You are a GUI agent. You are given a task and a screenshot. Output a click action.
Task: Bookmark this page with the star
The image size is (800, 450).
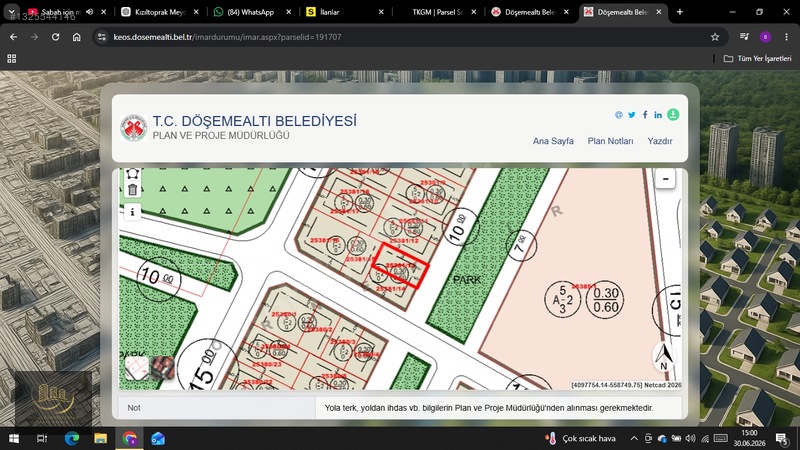pos(715,37)
